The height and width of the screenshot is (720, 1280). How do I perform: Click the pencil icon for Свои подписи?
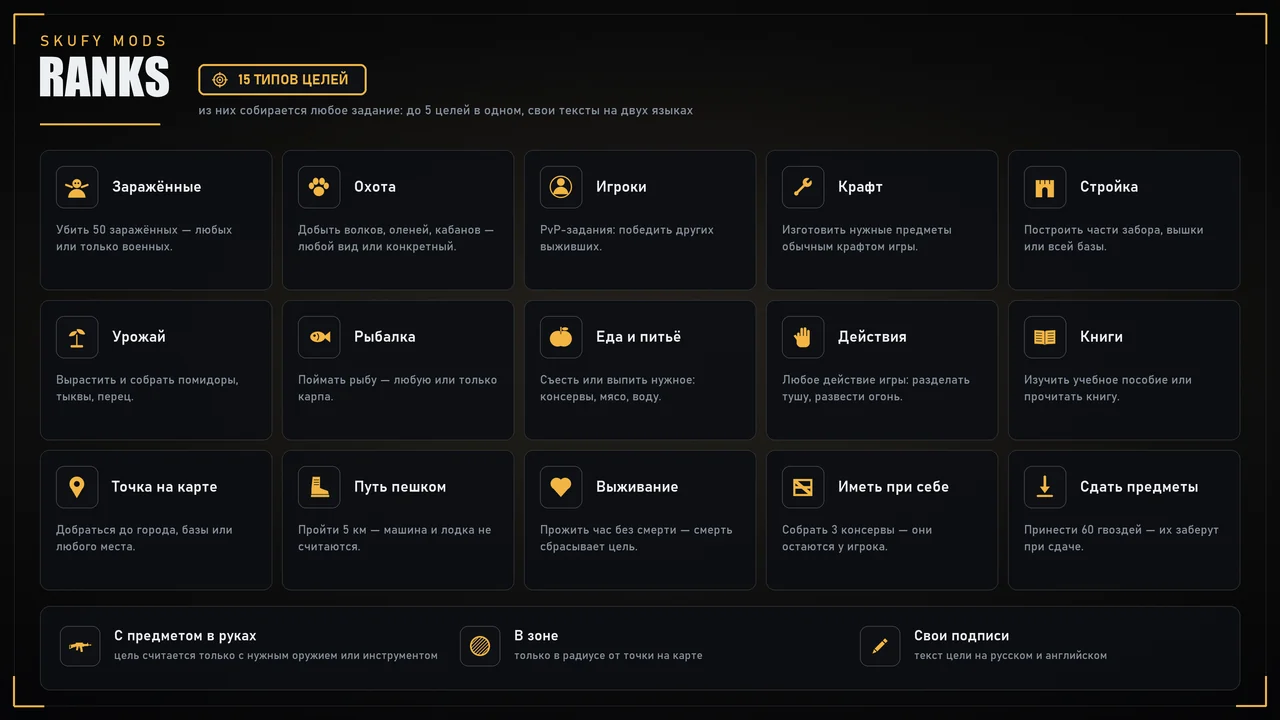click(880, 646)
